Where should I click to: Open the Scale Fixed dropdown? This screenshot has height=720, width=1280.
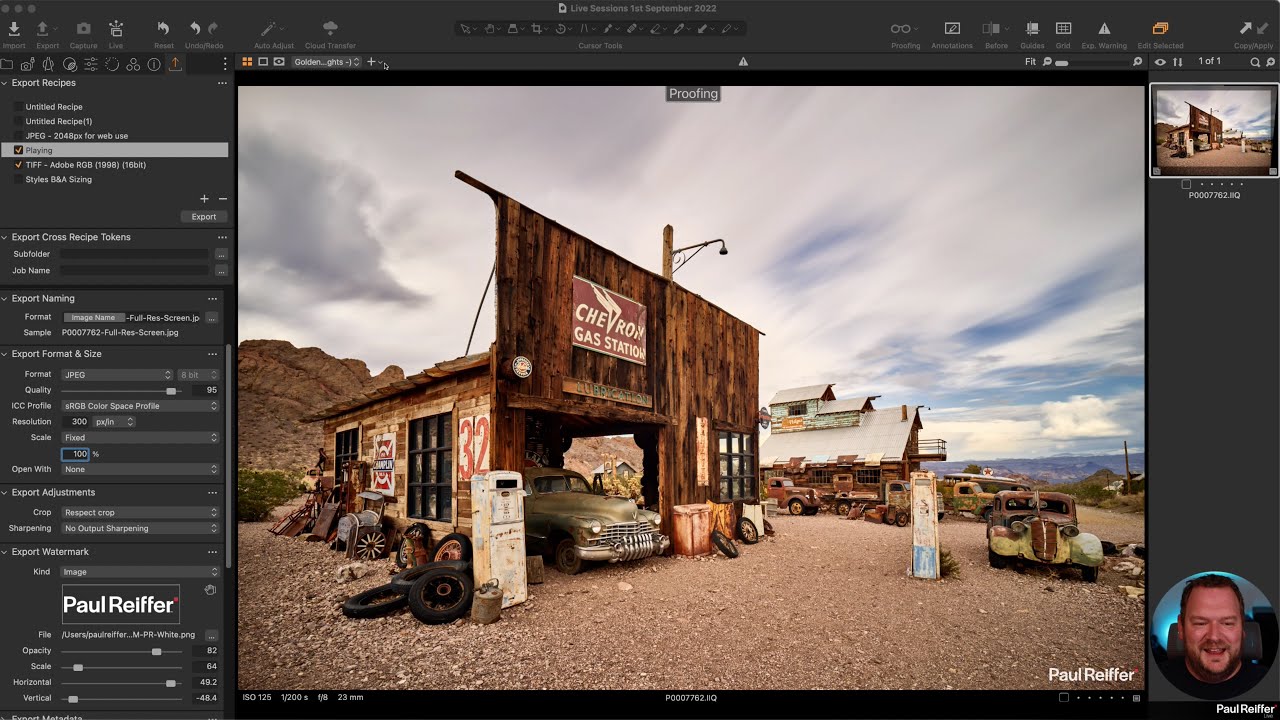(140, 437)
